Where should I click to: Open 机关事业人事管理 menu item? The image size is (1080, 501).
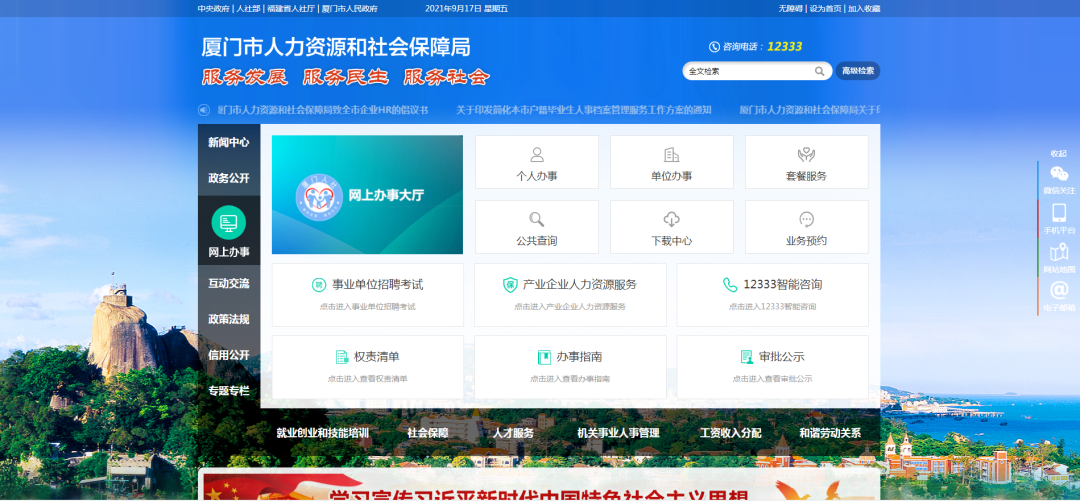(x=618, y=433)
